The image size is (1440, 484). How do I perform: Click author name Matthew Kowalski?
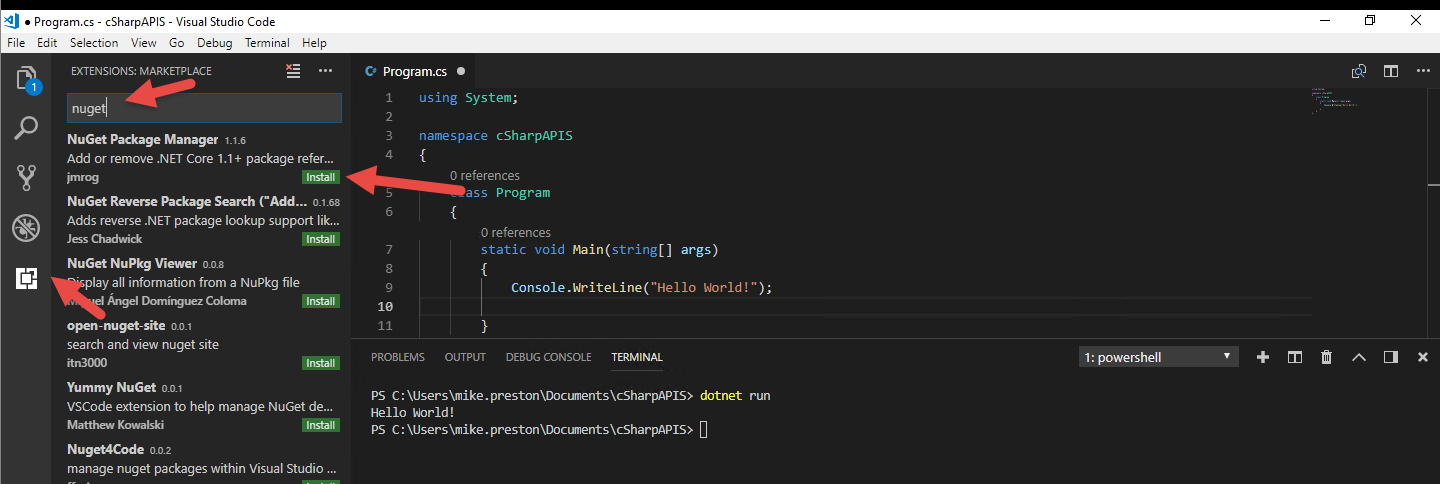[x=116, y=425]
